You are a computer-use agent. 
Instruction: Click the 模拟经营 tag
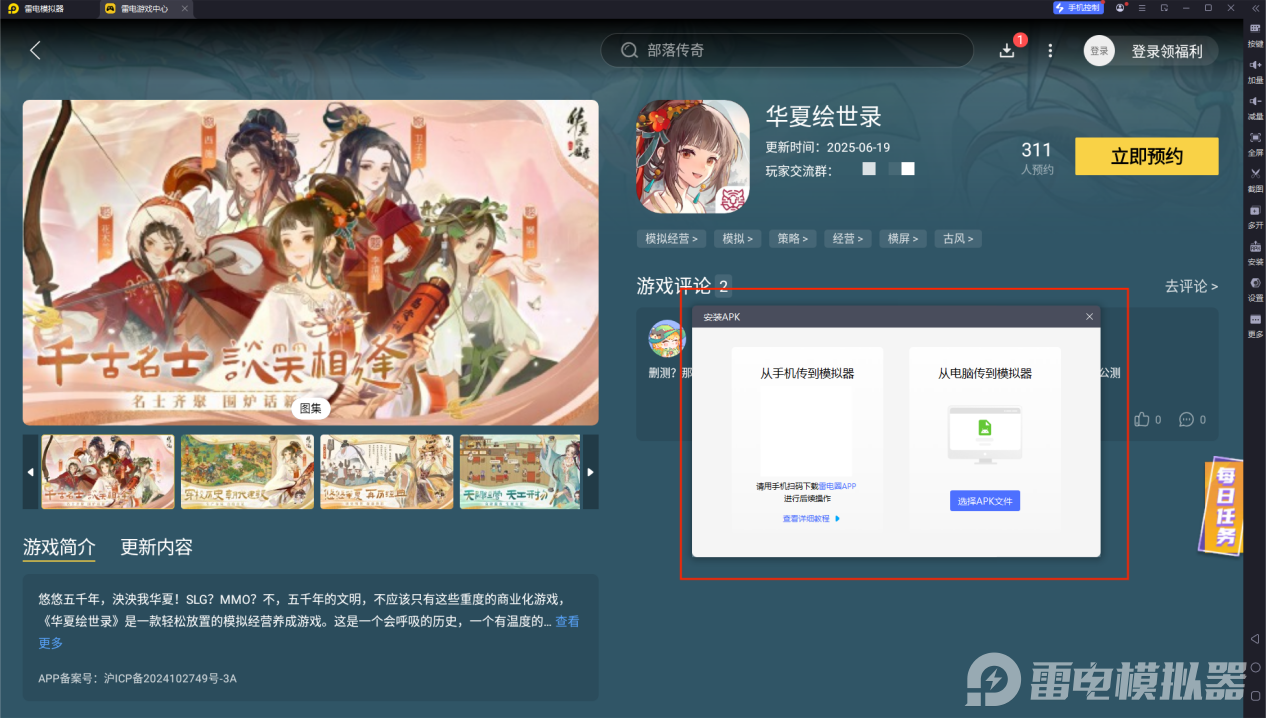coord(672,239)
